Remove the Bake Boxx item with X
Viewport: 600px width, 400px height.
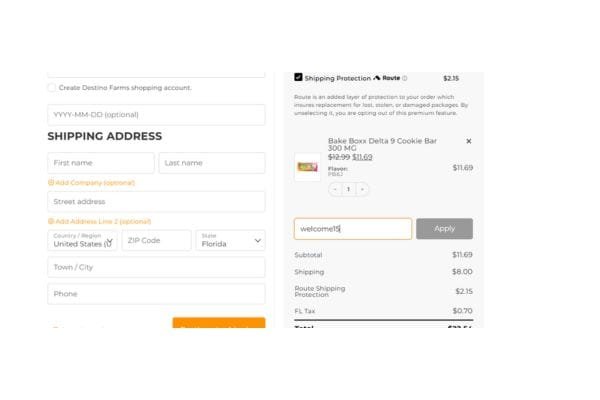[x=469, y=141]
